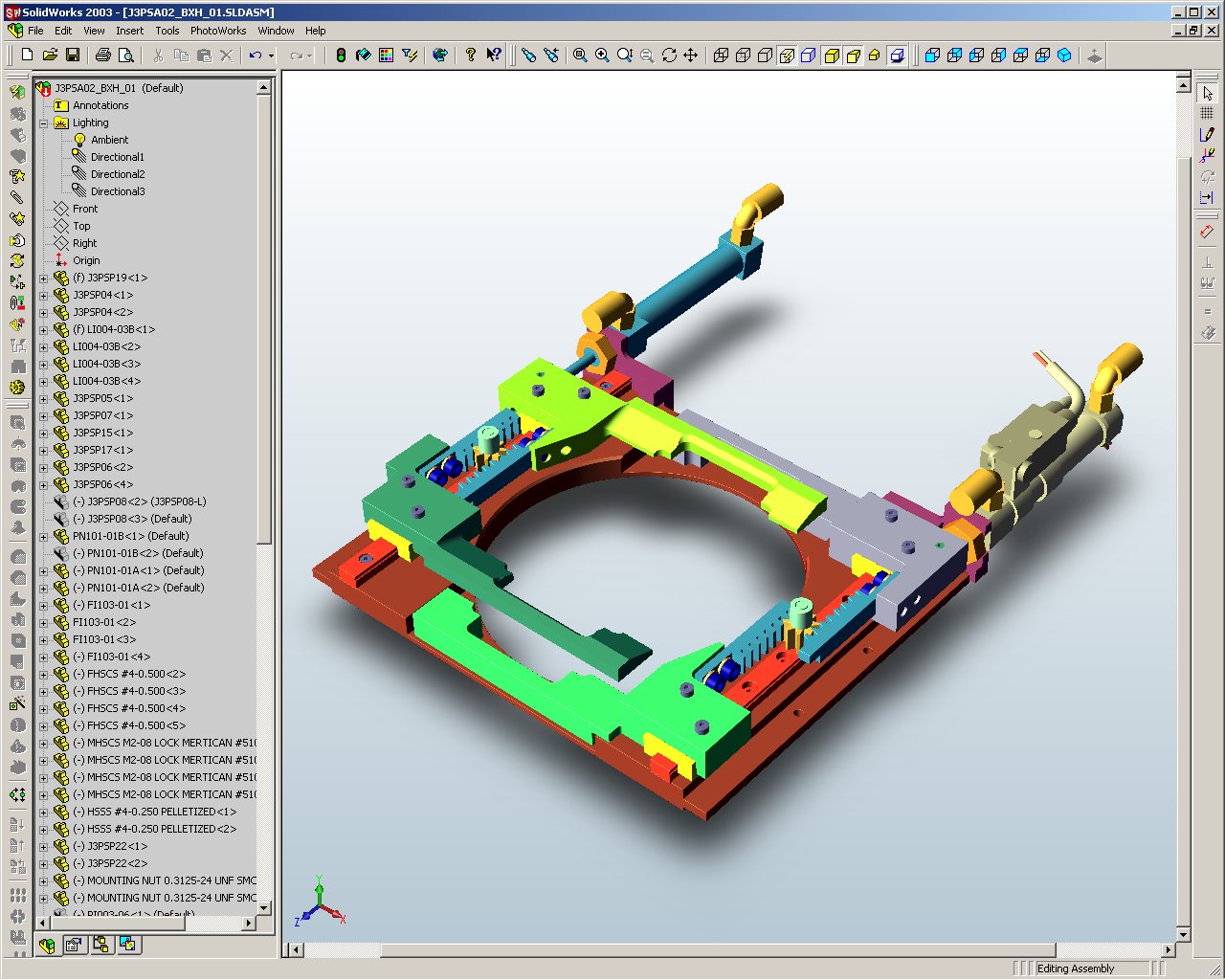Select the Zoom to Fit tool
This screenshot has width=1225, height=980.
(580, 56)
